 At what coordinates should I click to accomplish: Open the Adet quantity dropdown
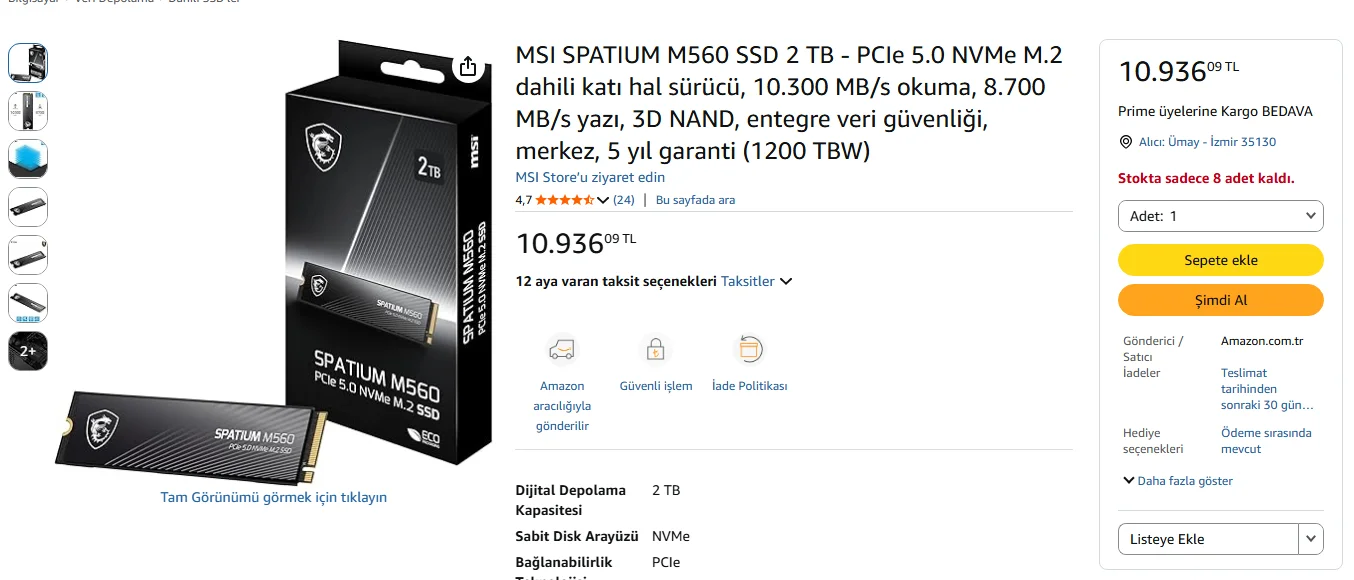click(1220, 216)
